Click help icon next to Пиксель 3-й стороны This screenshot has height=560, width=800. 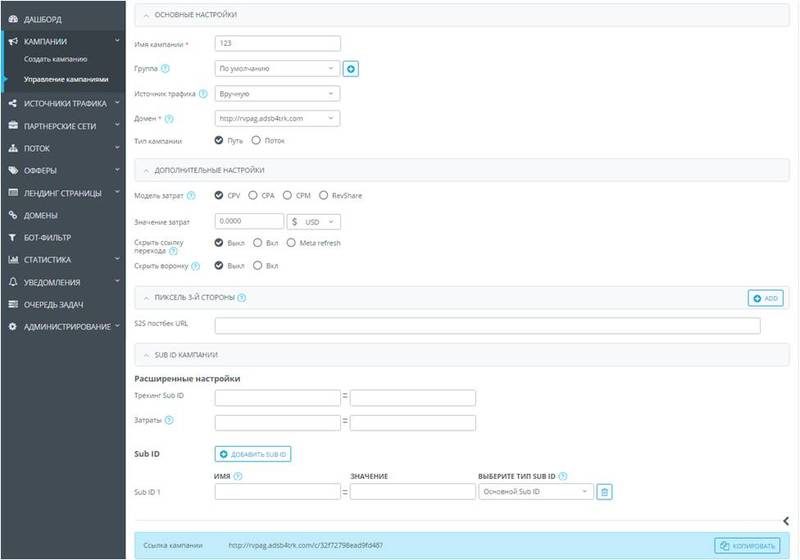point(242,298)
